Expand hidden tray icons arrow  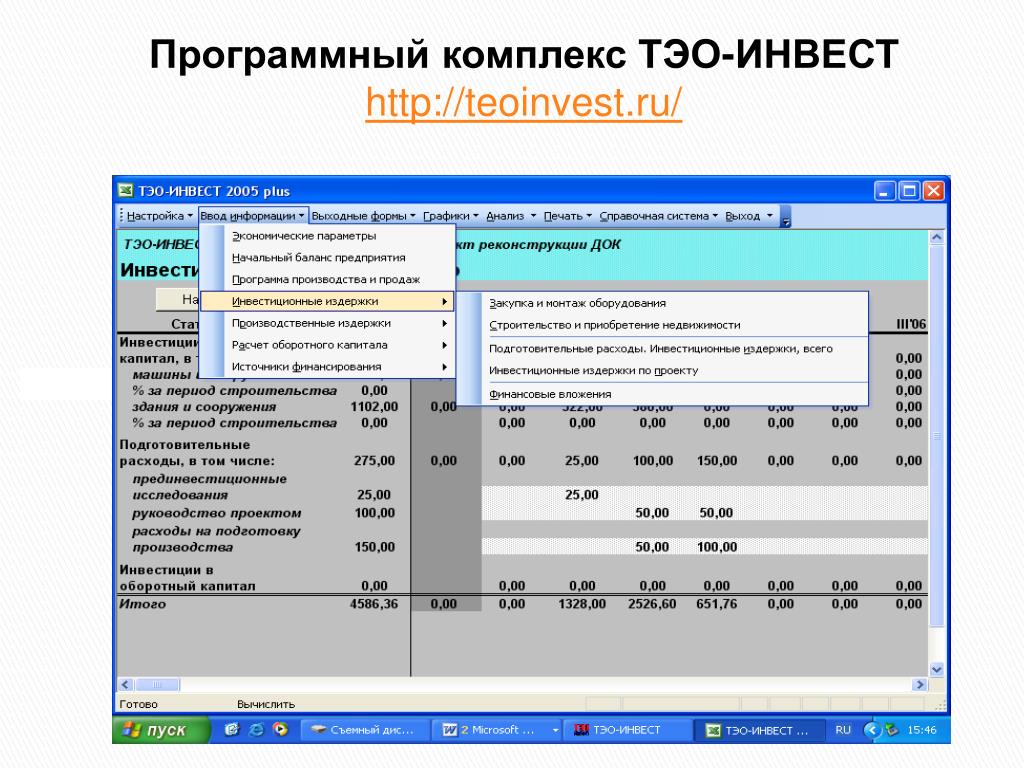pos(872,730)
